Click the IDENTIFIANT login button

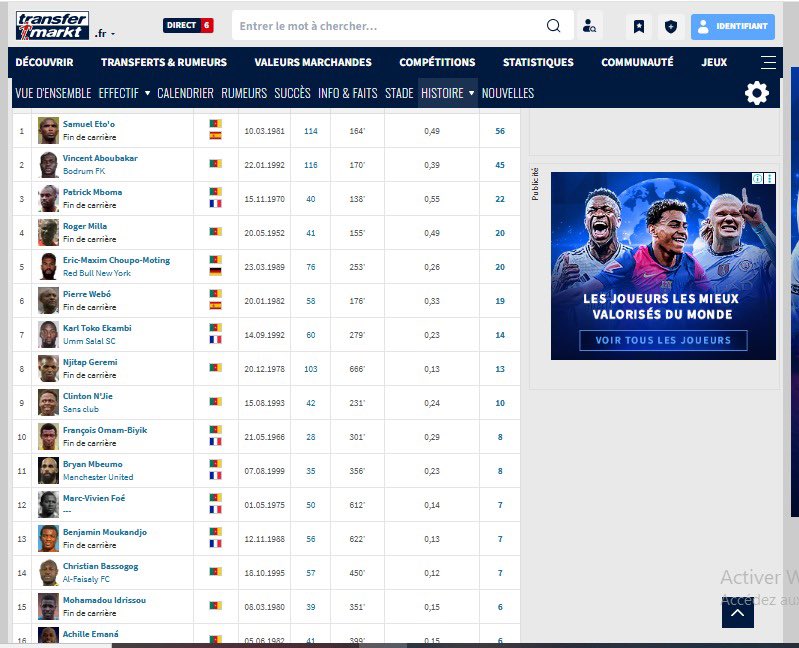click(733, 26)
